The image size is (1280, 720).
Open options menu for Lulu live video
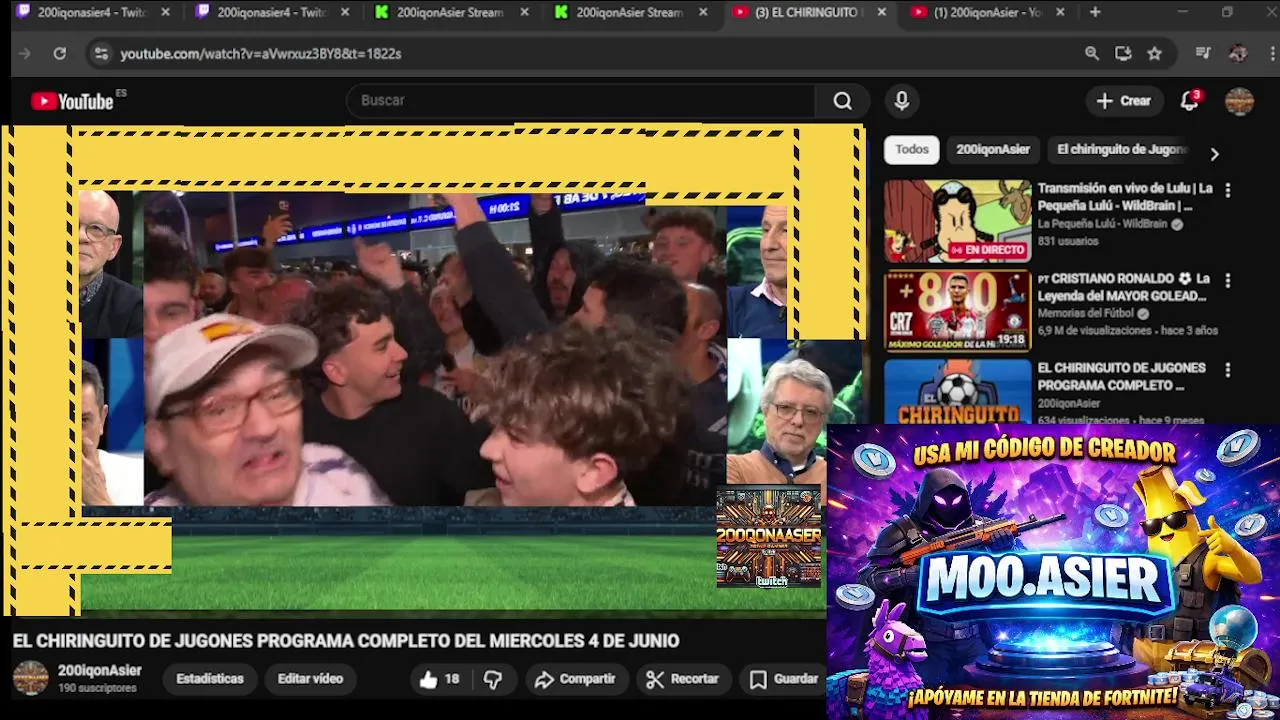(1228, 190)
